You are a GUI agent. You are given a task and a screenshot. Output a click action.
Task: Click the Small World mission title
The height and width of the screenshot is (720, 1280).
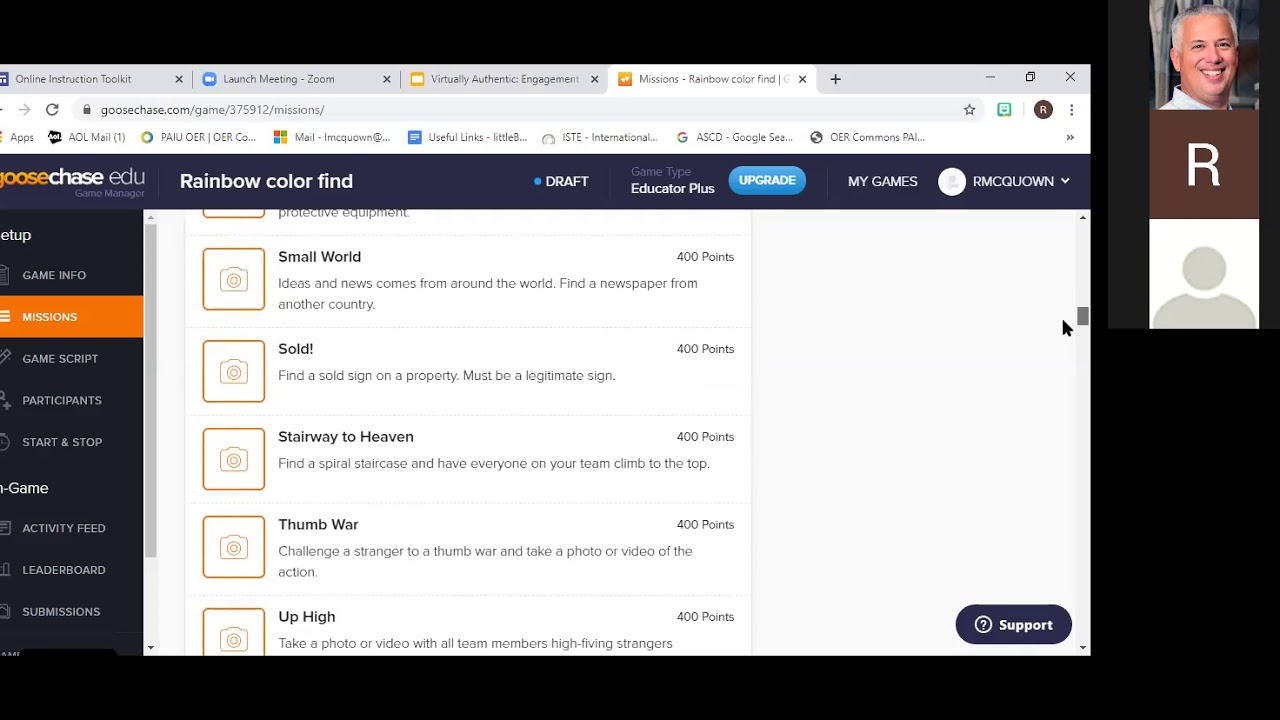coord(319,257)
